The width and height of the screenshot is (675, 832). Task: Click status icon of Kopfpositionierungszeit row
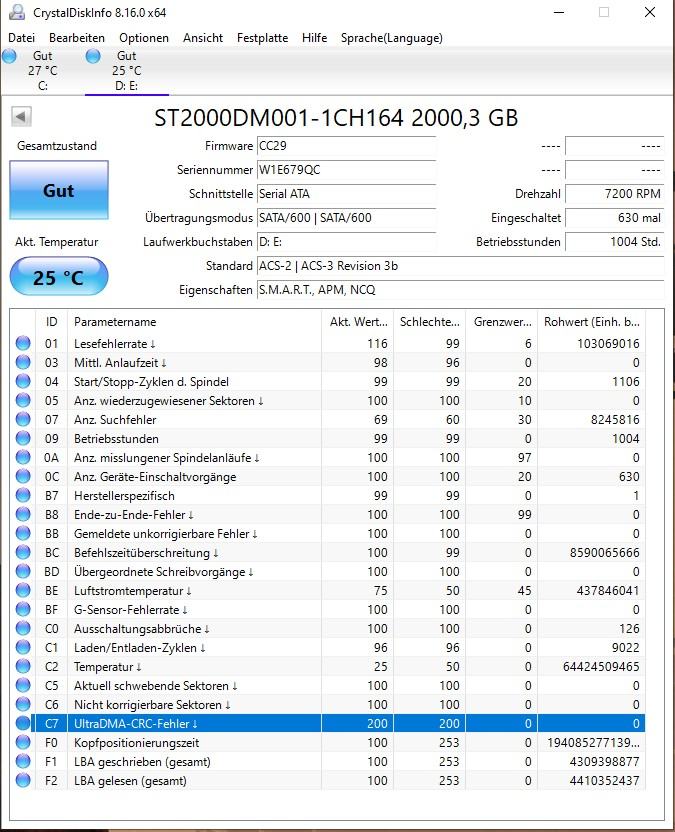pyautogui.click(x=23, y=742)
